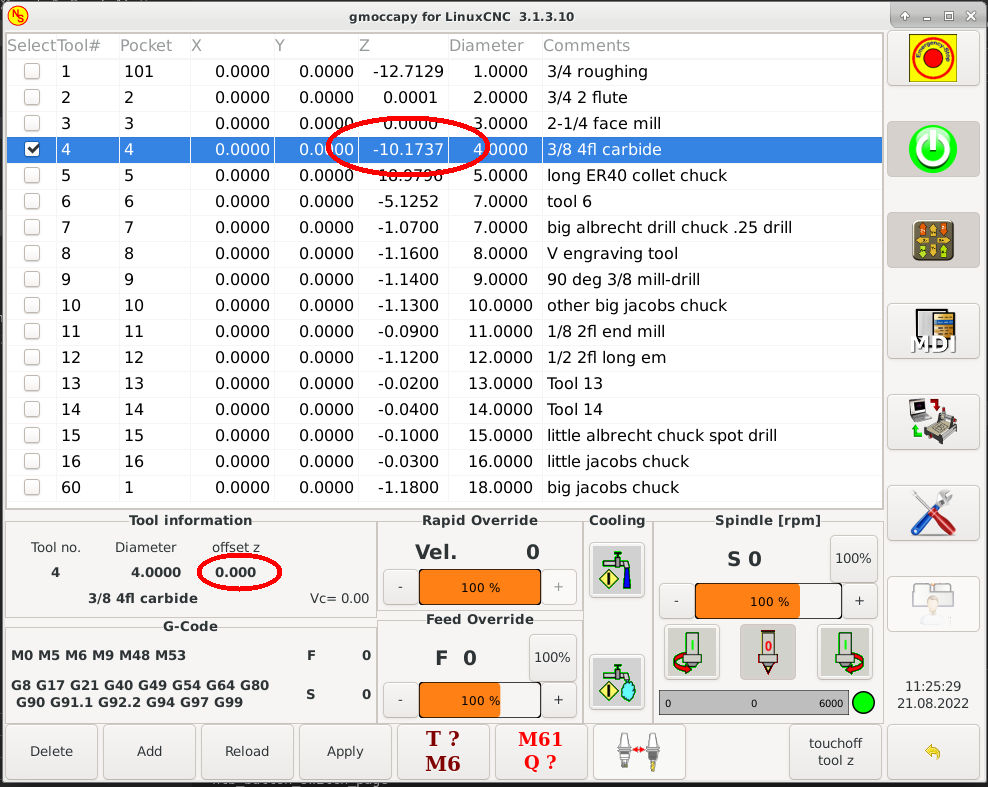Turn on mist coolant
The image size is (988, 787).
(x=617, y=682)
